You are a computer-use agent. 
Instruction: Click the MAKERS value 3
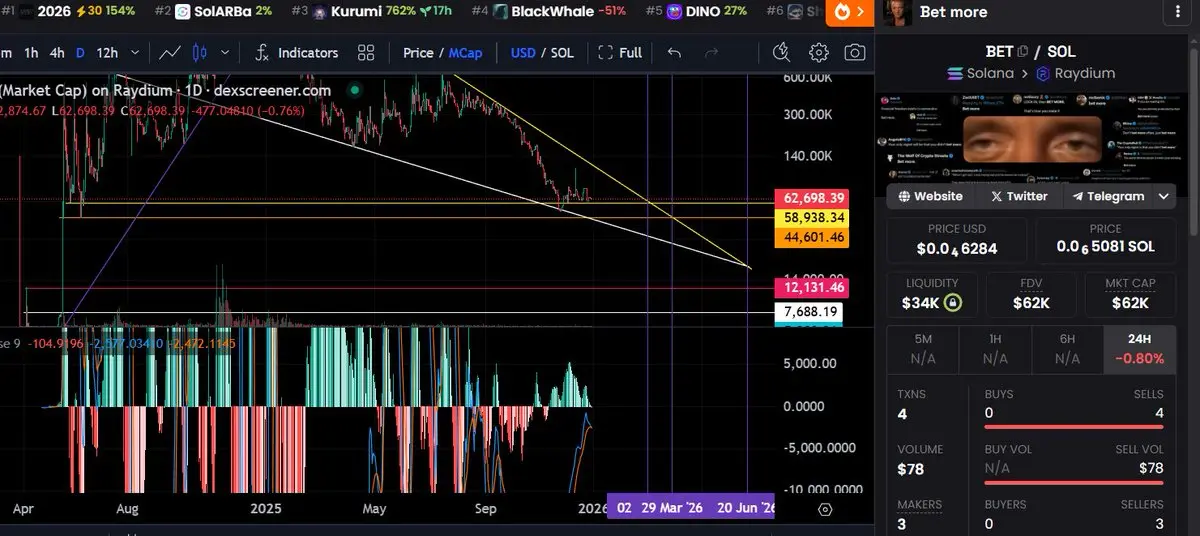coord(902,524)
